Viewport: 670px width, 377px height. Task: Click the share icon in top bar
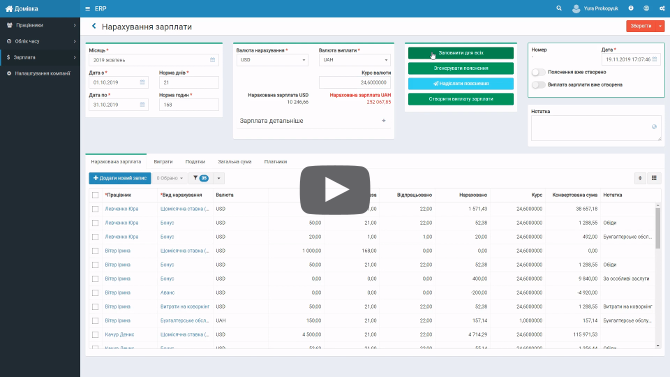pyautogui.click(x=662, y=8)
